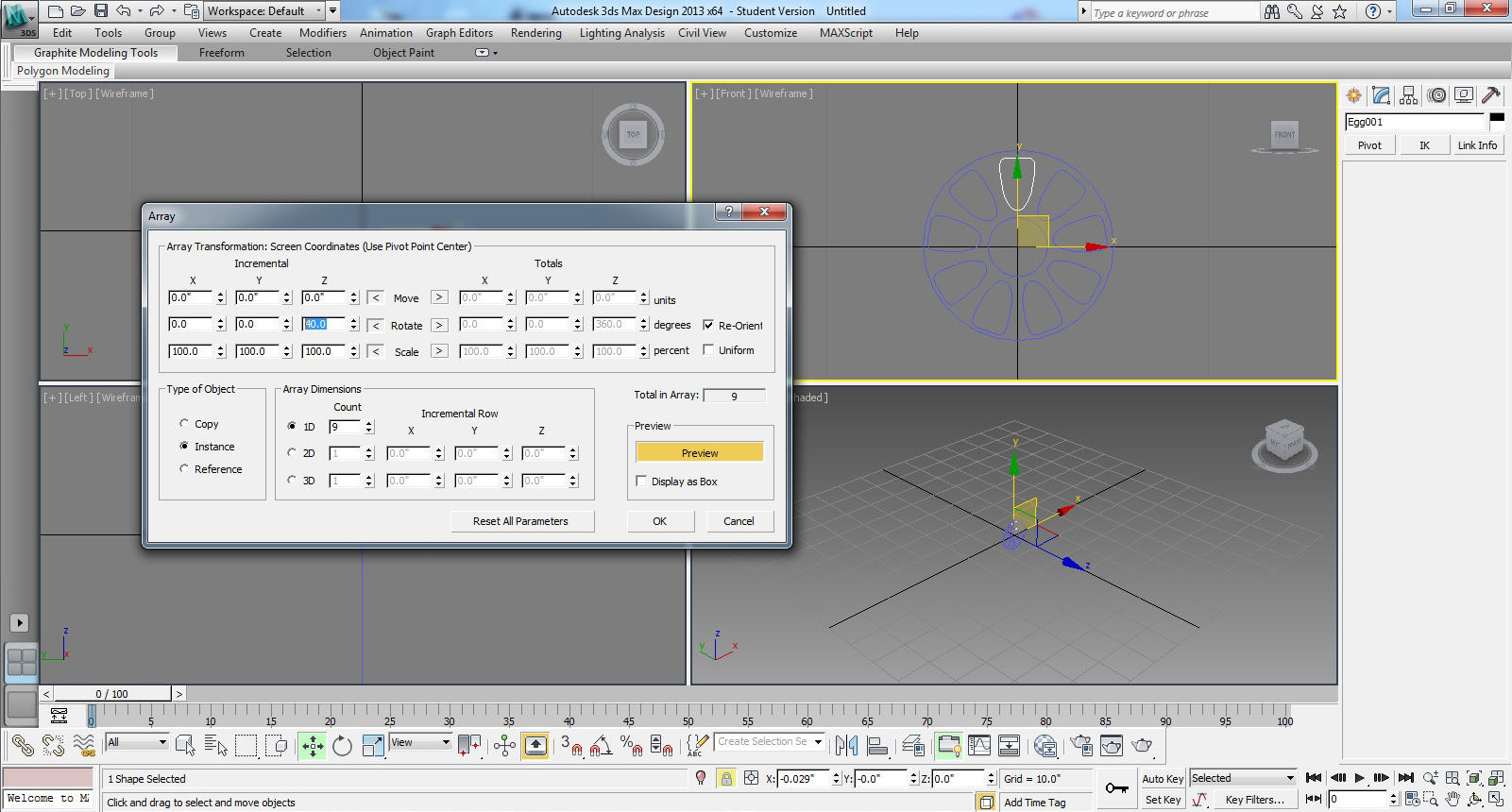Image resolution: width=1512 pixels, height=812 pixels.
Task: Click Bind to Space Warp icon
Action: click(84, 746)
